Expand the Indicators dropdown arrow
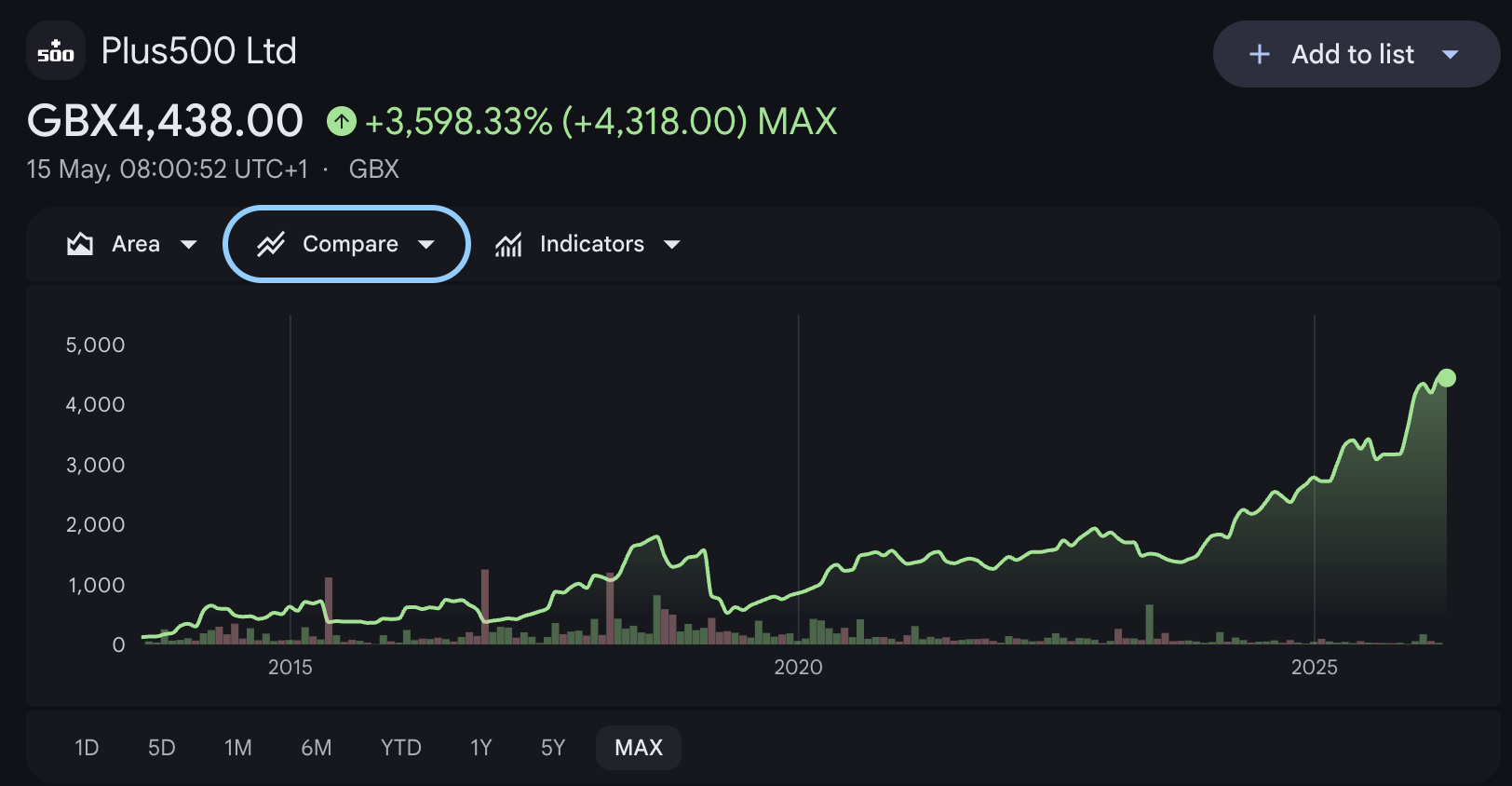1512x786 pixels. [x=672, y=244]
